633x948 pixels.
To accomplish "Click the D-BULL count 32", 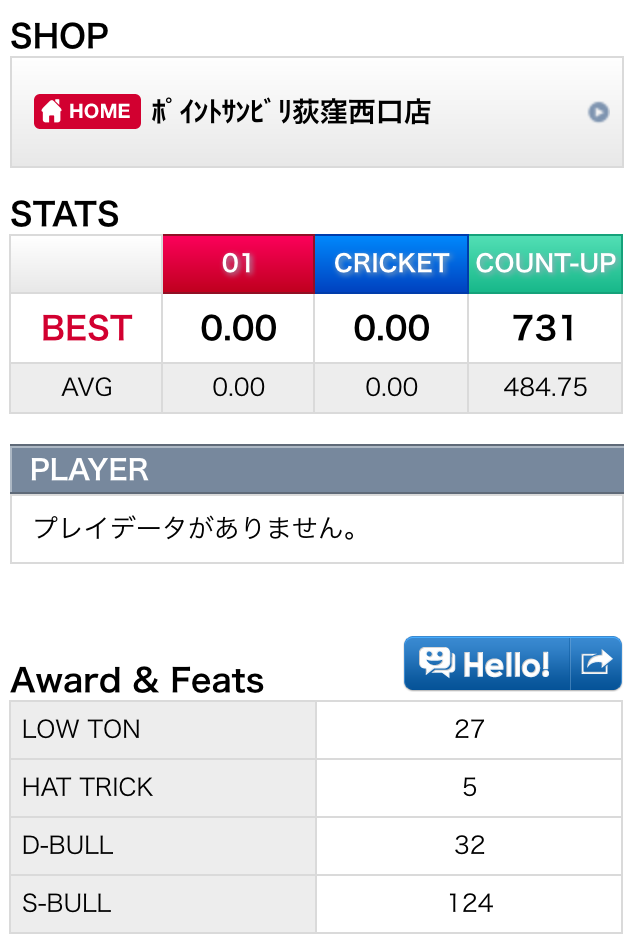I will point(470,845).
